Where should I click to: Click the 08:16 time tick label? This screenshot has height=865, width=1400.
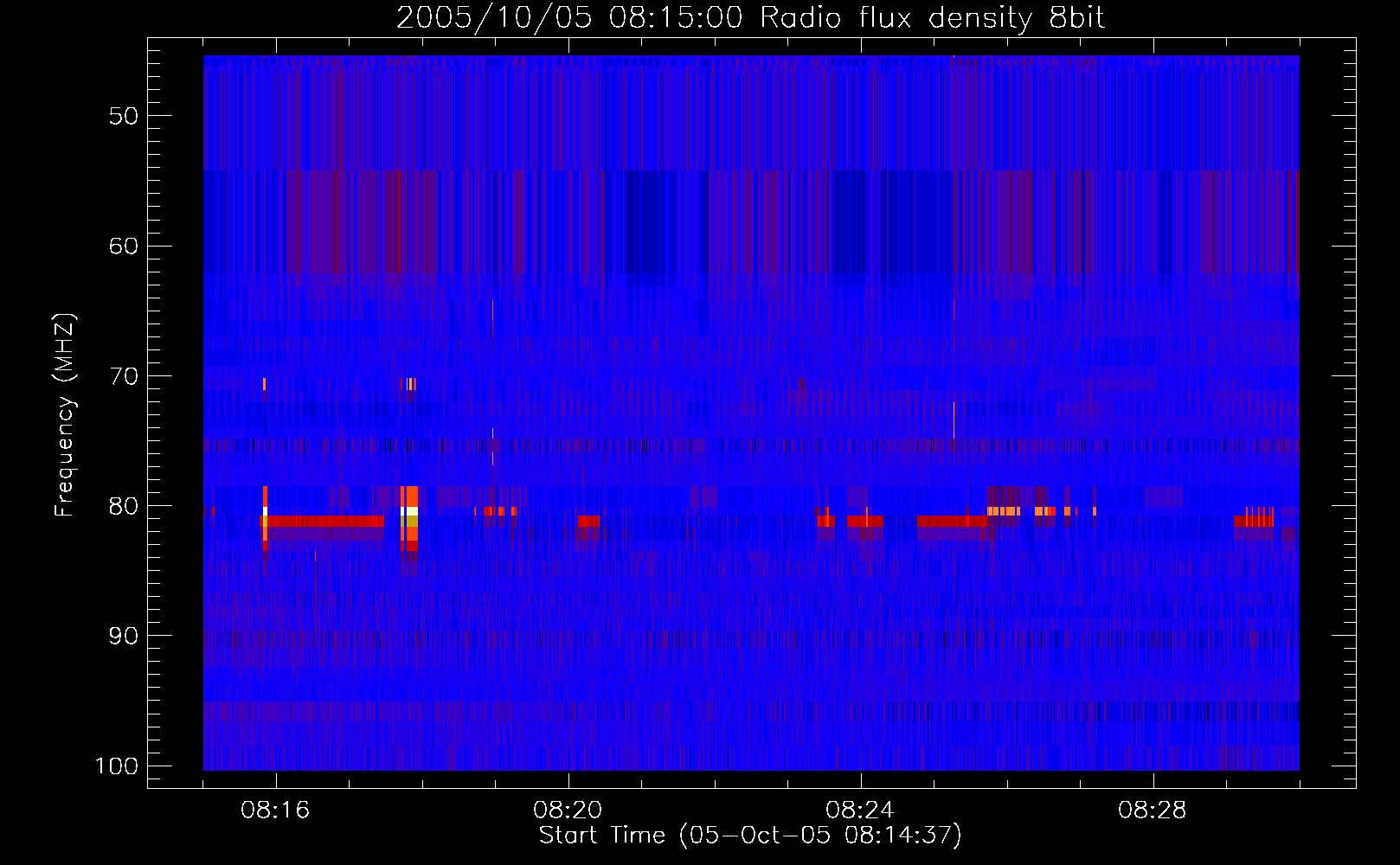[x=276, y=811]
